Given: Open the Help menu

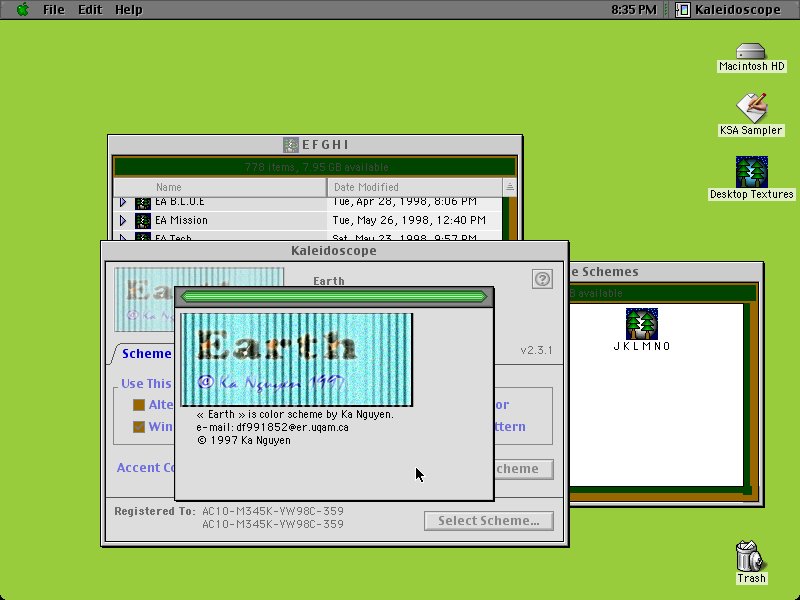Looking at the screenshot, I should pyautogui.click(x=128, y=10).
